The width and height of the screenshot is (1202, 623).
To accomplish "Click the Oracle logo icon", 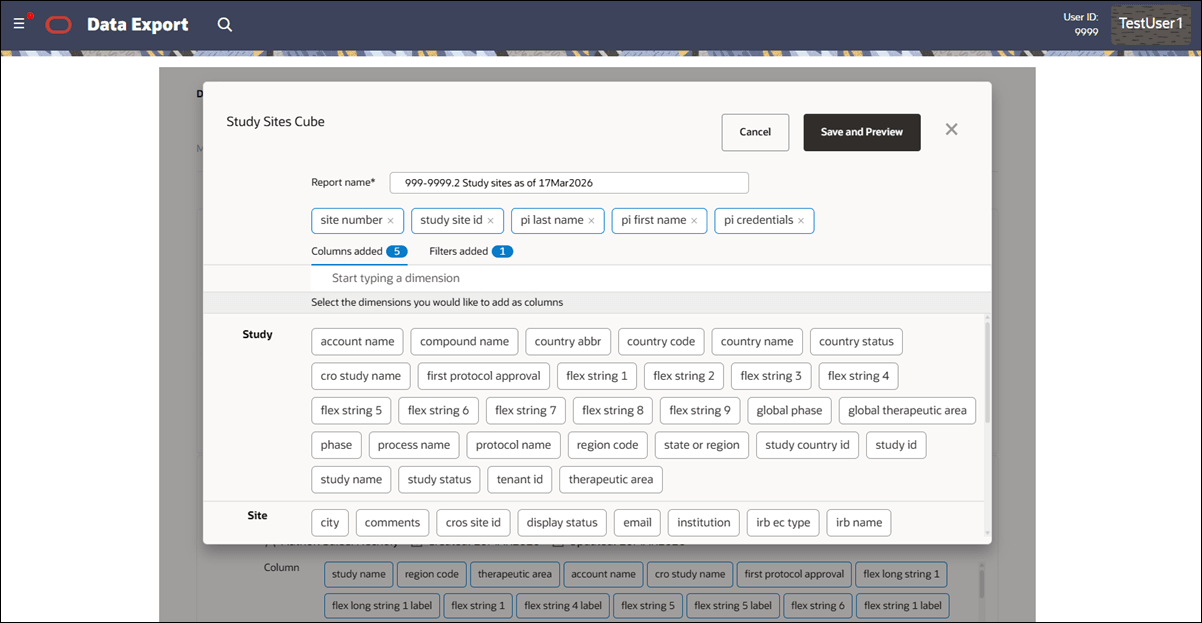I will point(59,25).
